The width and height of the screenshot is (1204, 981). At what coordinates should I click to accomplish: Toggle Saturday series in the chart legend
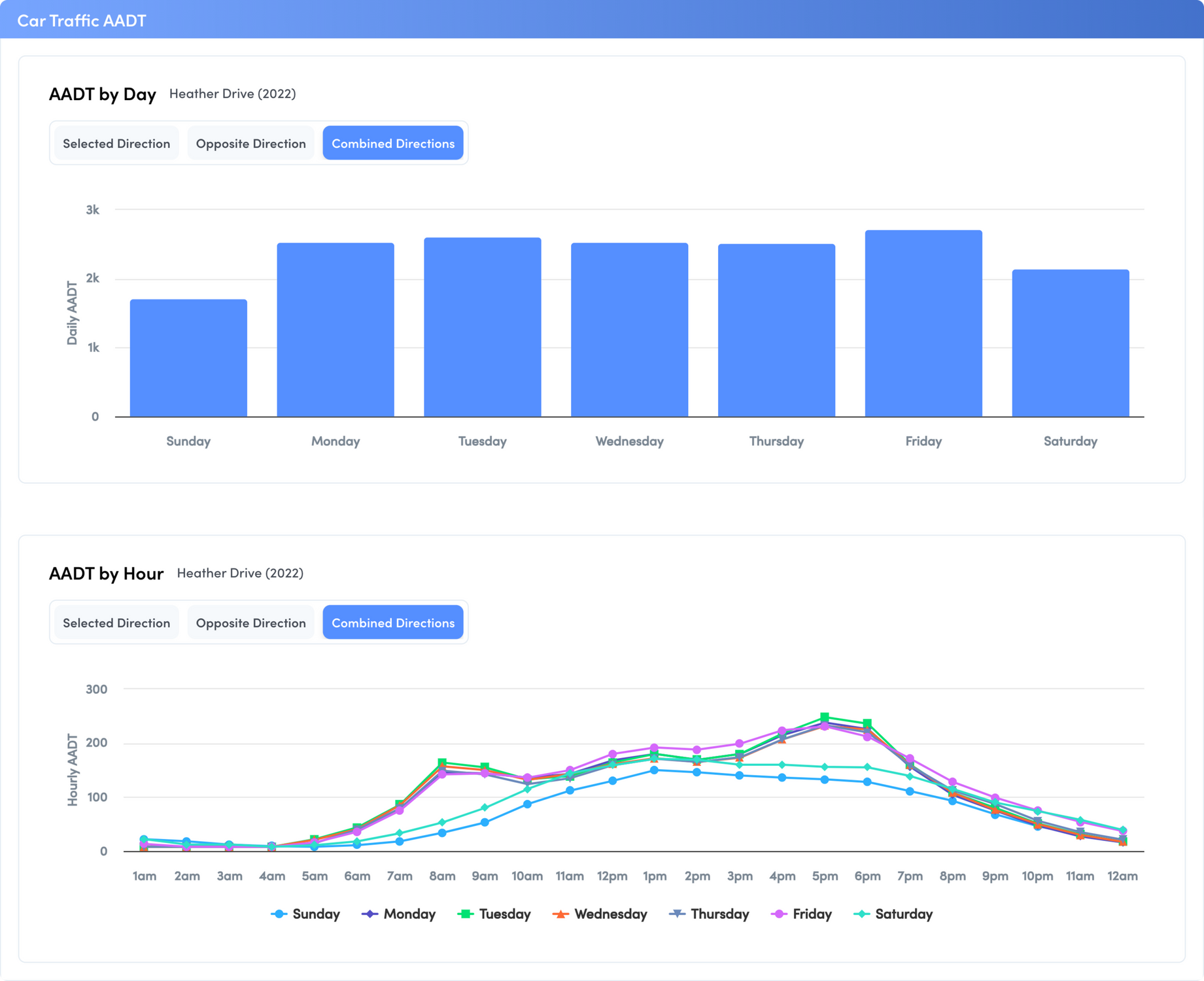pyautogui.click(x=893, y=914)
